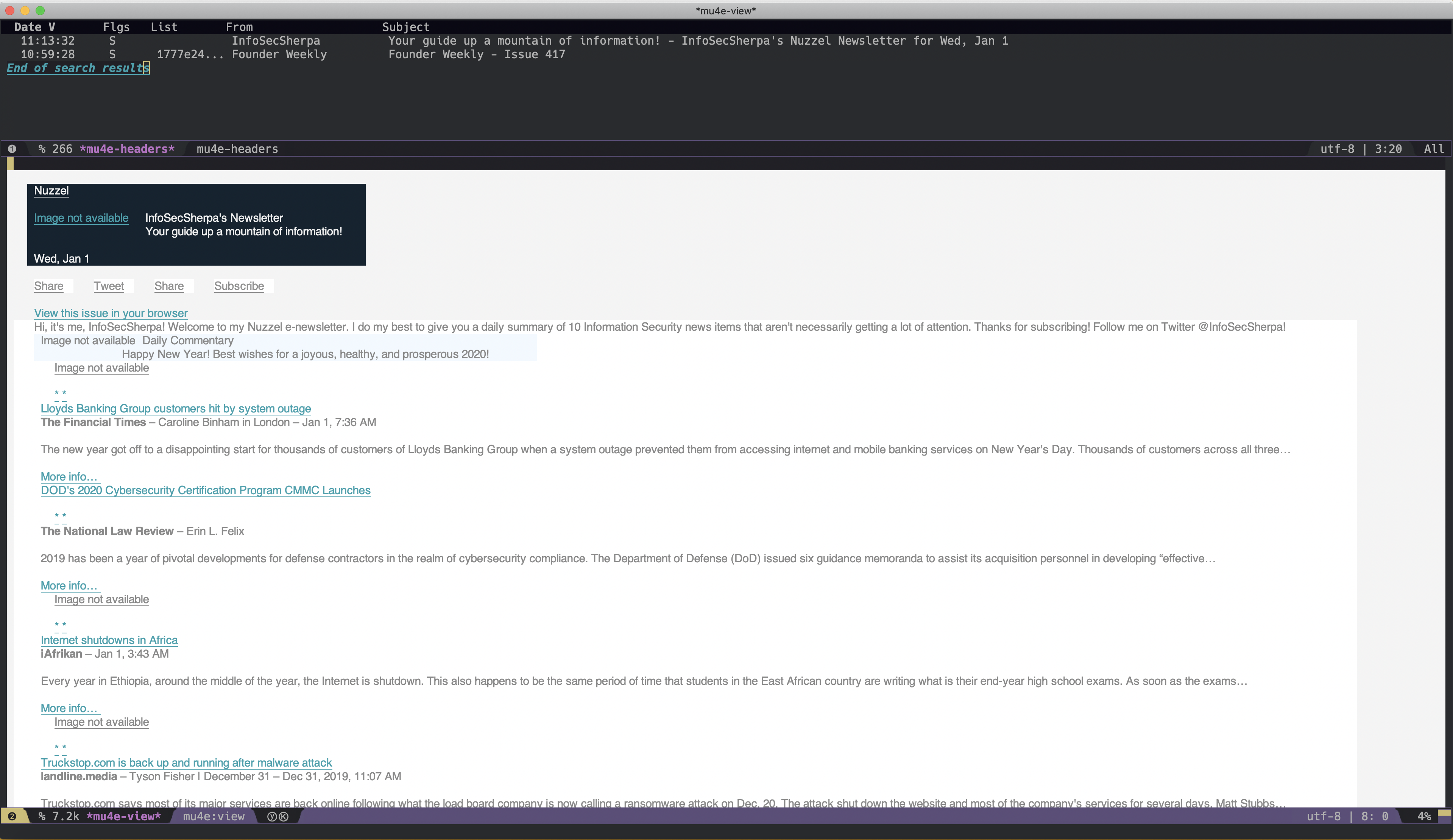Click utf-8 encoding in headers modeline
Screen dimensions: 1453x840
point(1337,149)
